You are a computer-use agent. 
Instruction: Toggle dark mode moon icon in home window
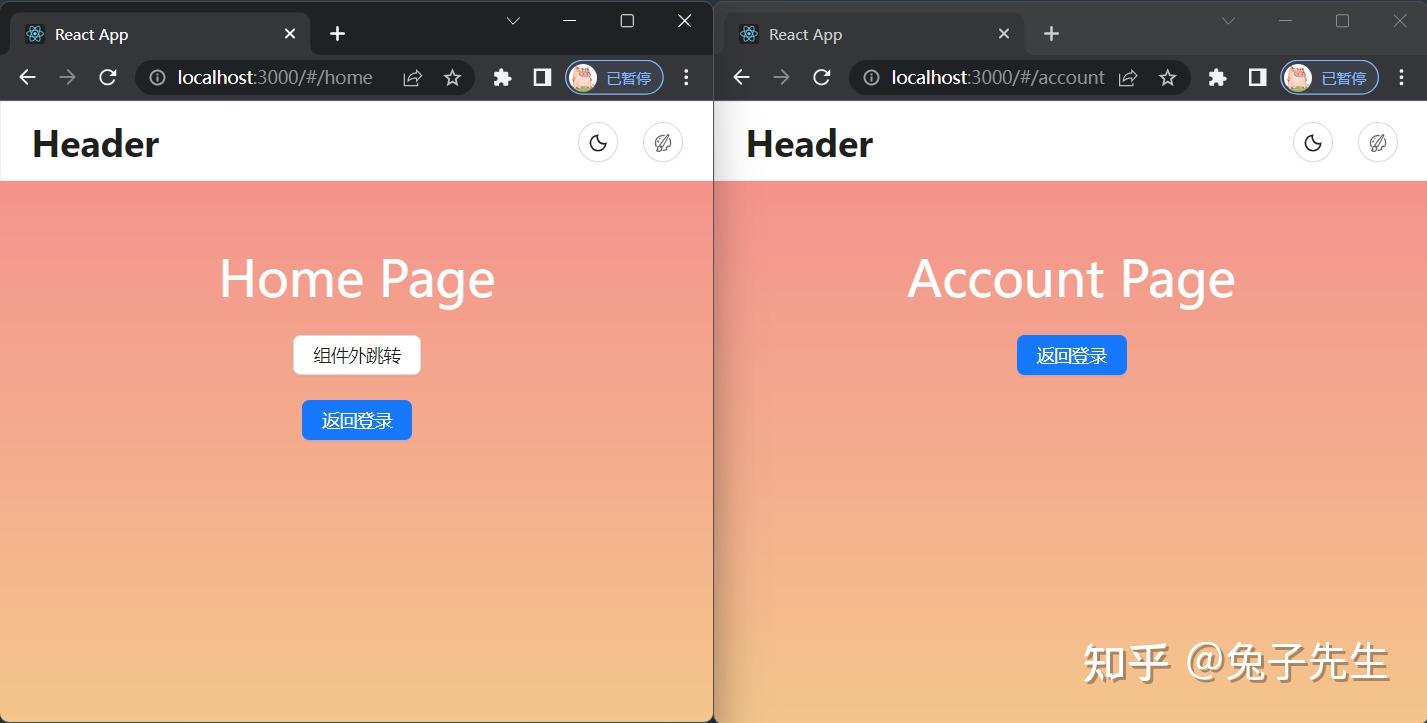pyautogui.click(x=598, y=143)
